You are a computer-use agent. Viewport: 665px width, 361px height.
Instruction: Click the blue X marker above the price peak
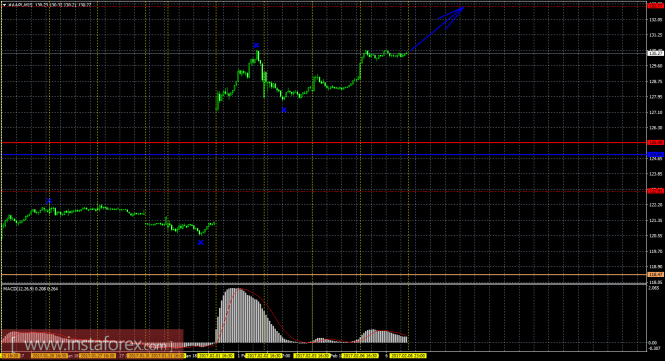(256, 45)
